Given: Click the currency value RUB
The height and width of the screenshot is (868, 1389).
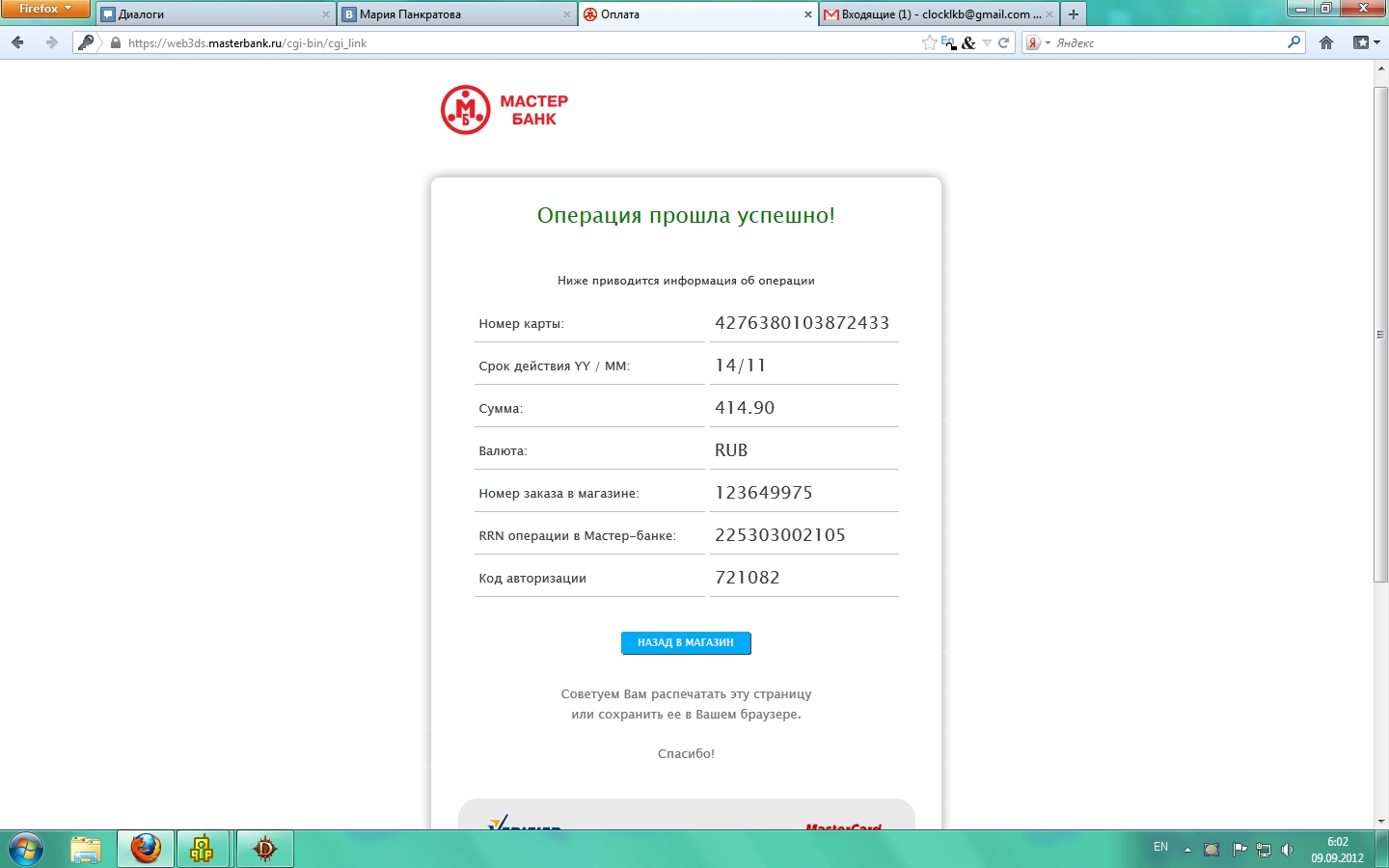Looking at the screenshot, I should 731,450.
